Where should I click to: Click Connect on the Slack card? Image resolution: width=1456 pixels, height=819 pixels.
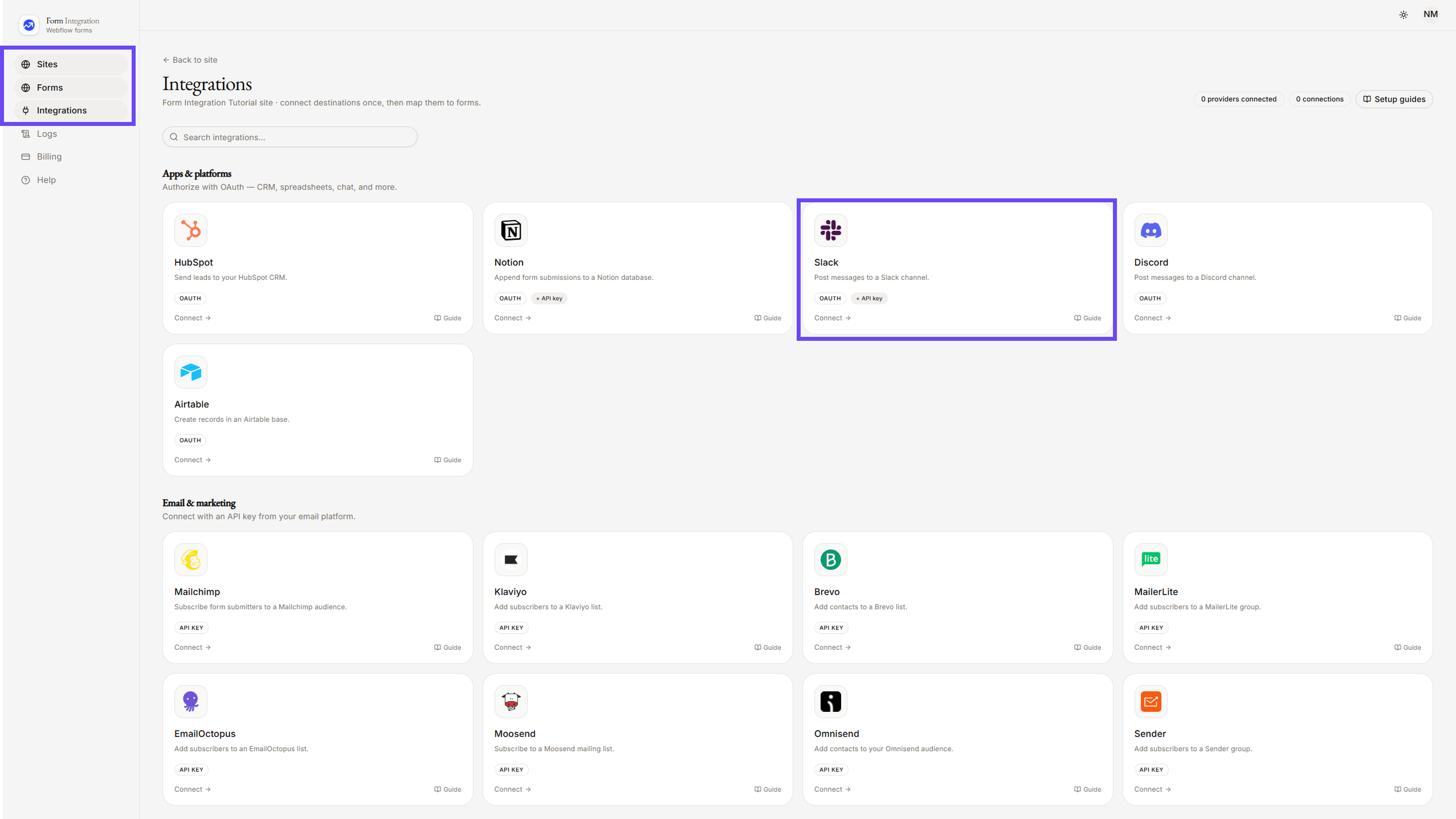pos(833,318)
